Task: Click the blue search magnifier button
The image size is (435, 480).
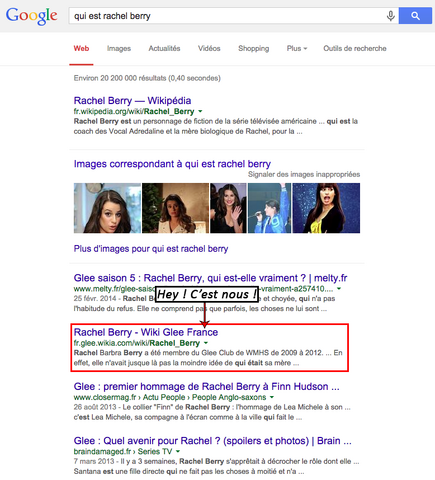Action: 415,16
